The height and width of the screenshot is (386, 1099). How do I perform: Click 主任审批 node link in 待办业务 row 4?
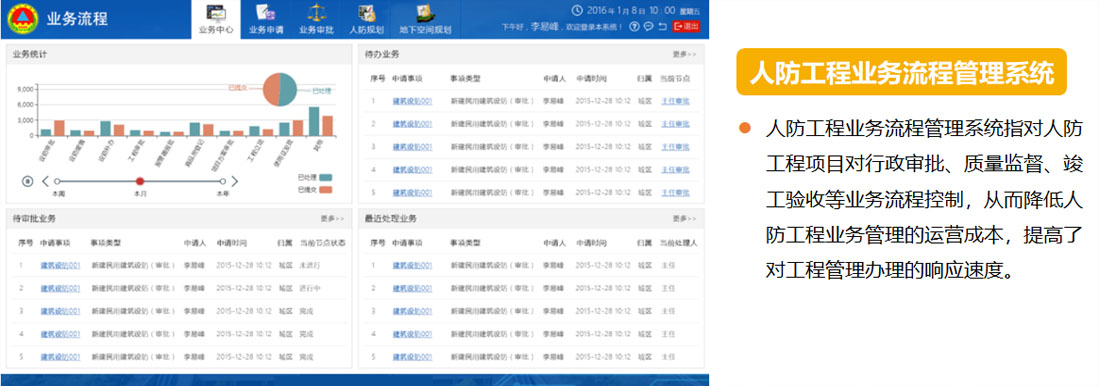pyautogui.click(x=676, y=170)
